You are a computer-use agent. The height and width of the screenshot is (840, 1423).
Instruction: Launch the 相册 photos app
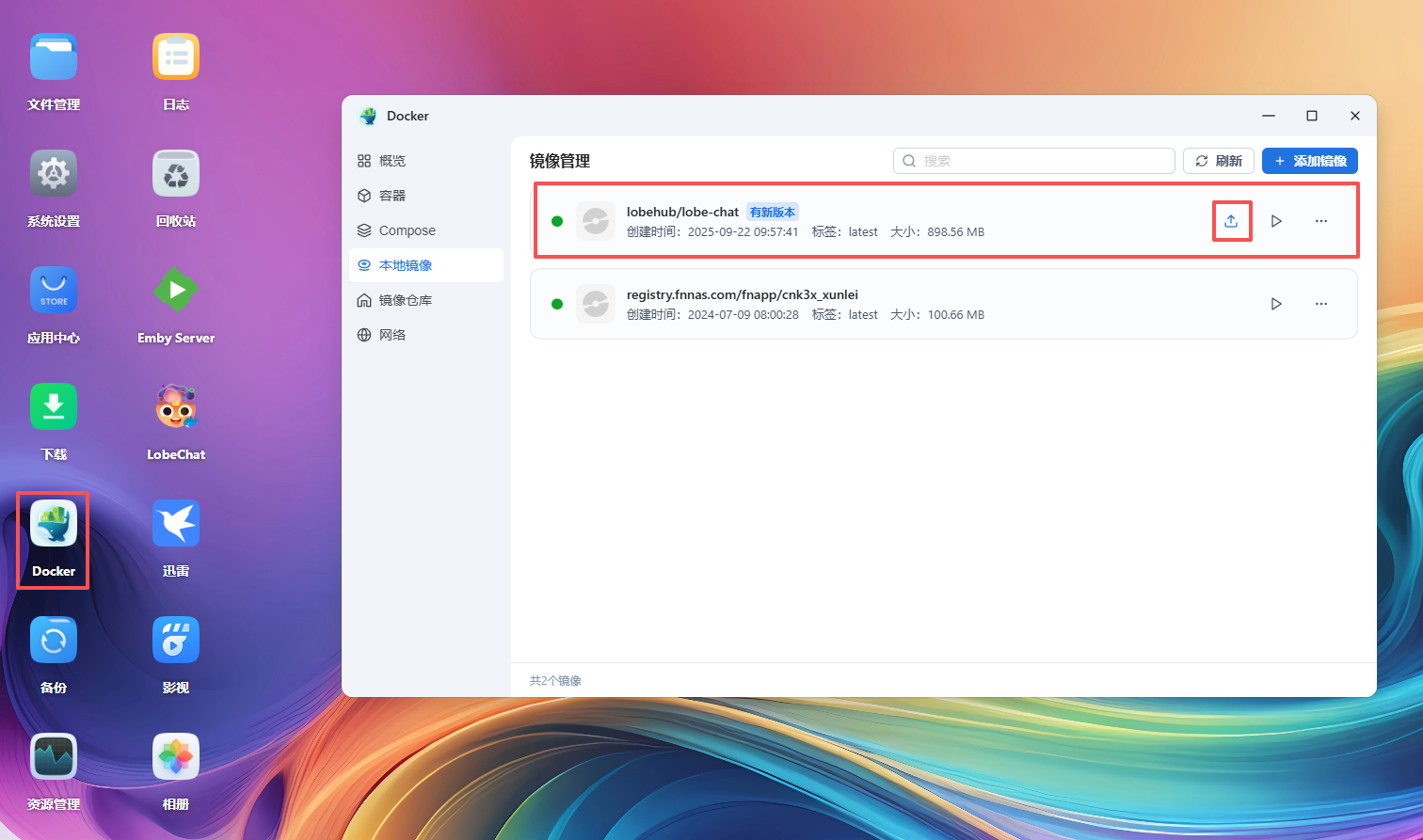(x=176, y=757)
